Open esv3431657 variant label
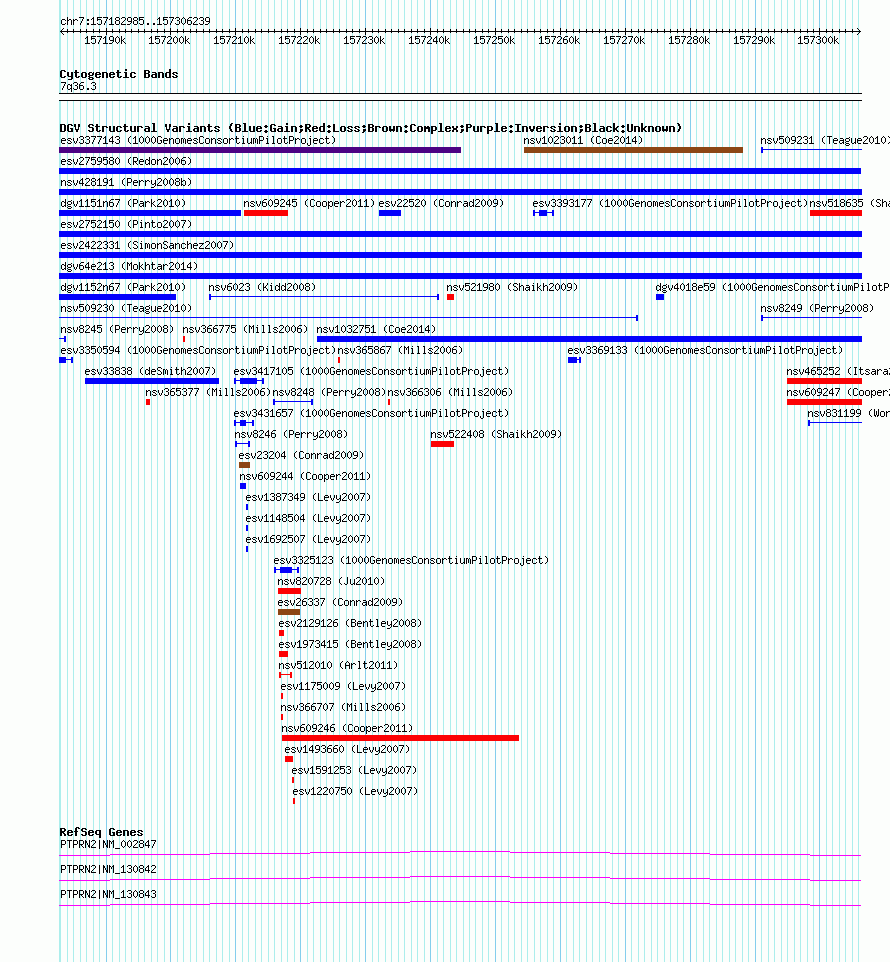The height and width of the screenshot is (962, 890). [371, 414]
